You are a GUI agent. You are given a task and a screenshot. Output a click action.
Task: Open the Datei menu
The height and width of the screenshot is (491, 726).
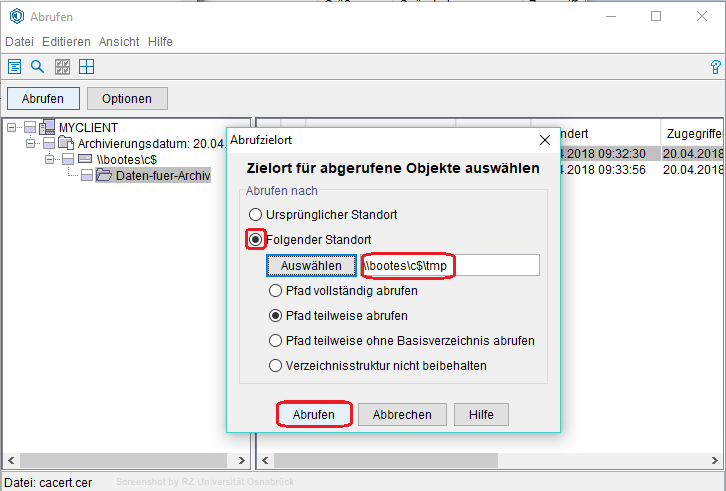(x=20, y=42)
